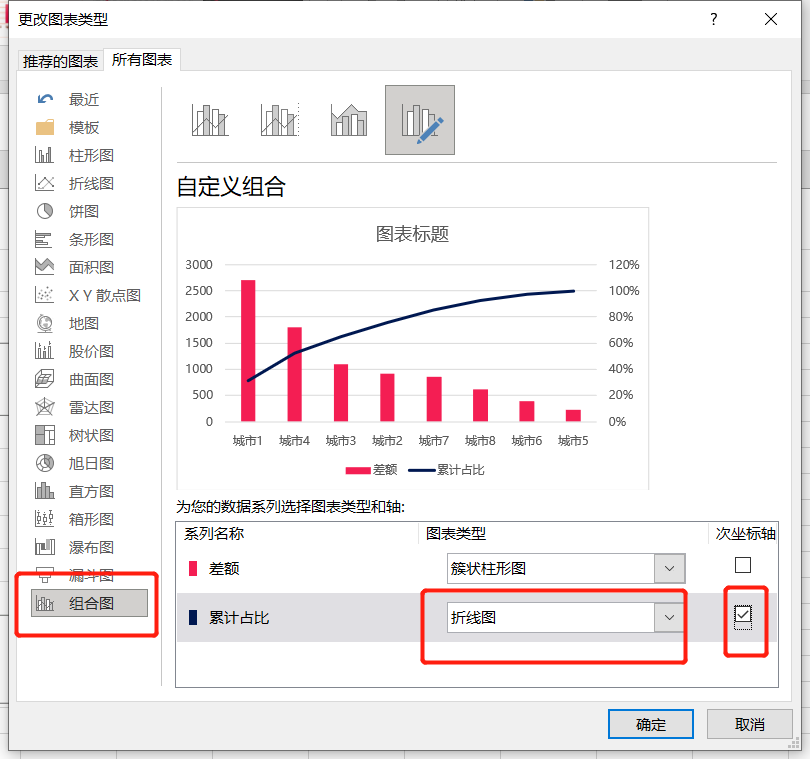Enable secondary axis for 差额 series
Screen dimensions: 810x759
(x=743, y=565)
